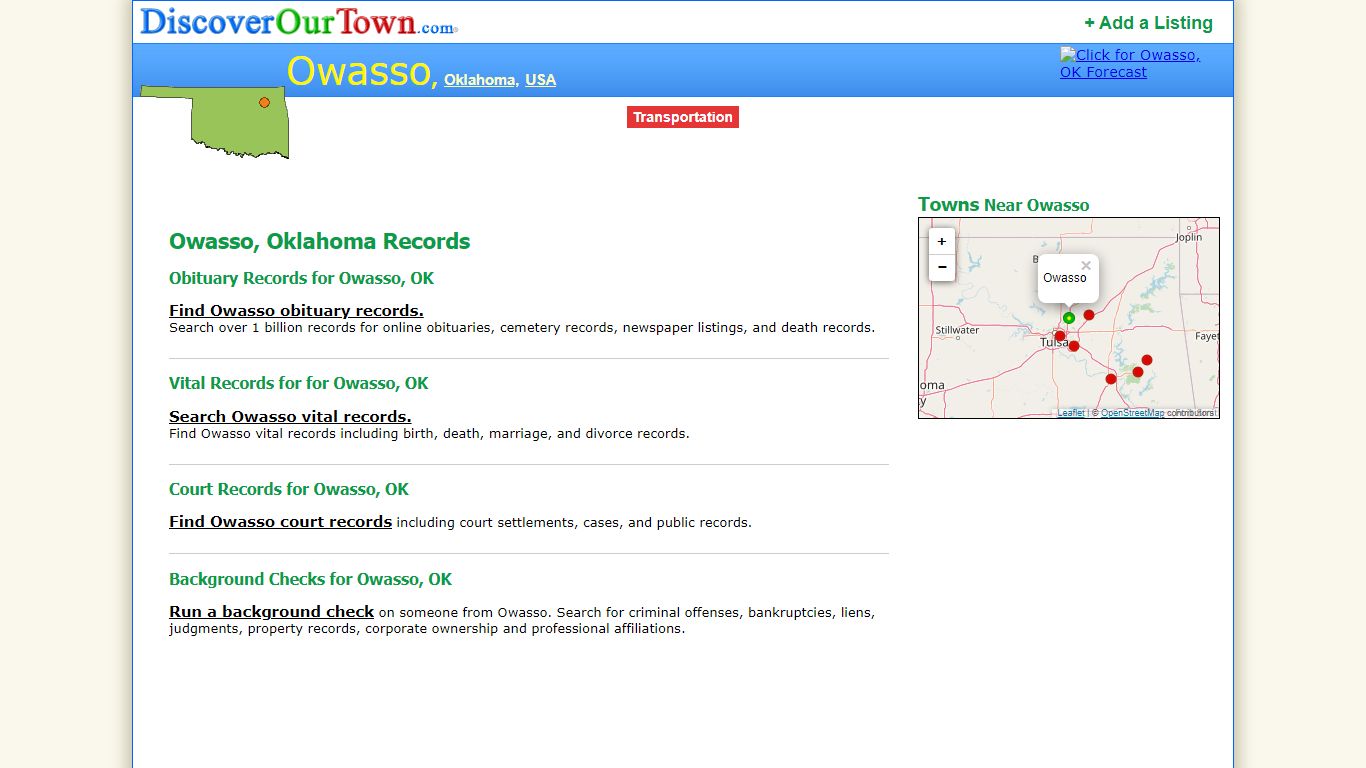Click the Stillwater label on map
Screen dimensions: 1366x768
(957, 330)
